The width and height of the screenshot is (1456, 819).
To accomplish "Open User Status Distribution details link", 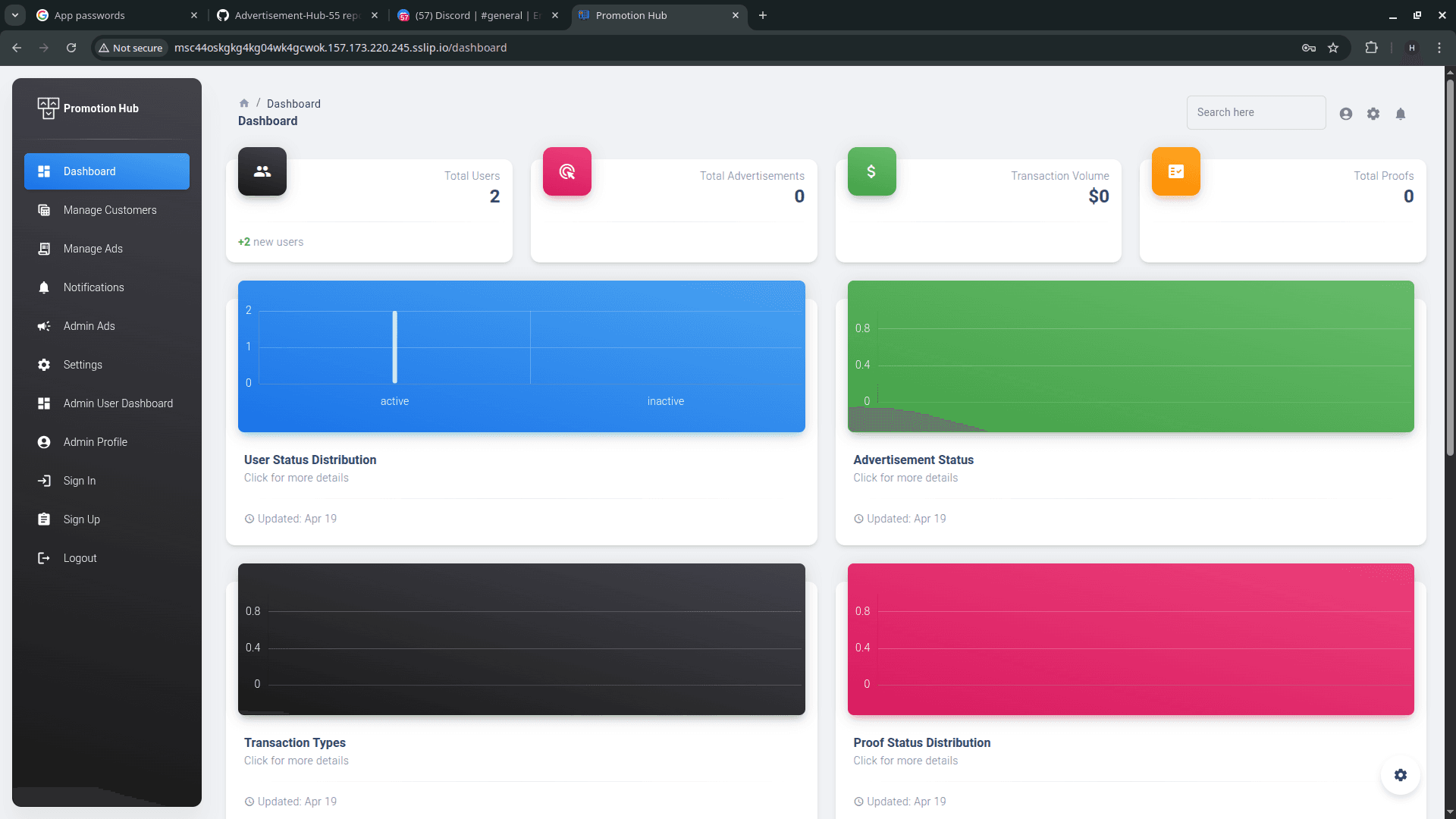I will pos(296,478).
